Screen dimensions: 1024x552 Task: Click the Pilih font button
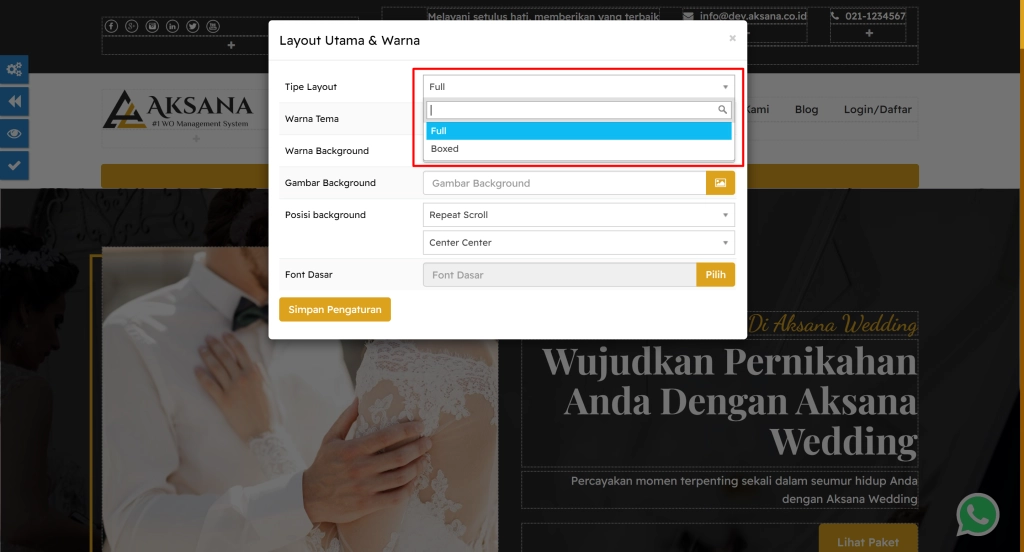pos(716,275)
